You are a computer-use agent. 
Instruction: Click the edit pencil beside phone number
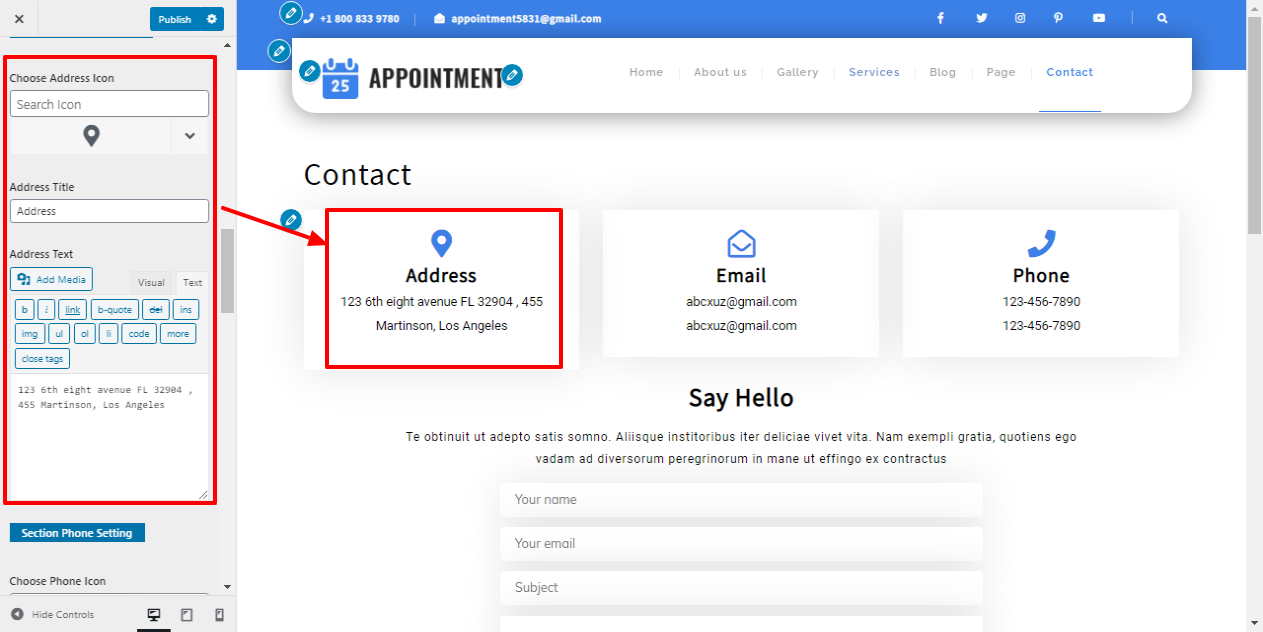[290, 13]
